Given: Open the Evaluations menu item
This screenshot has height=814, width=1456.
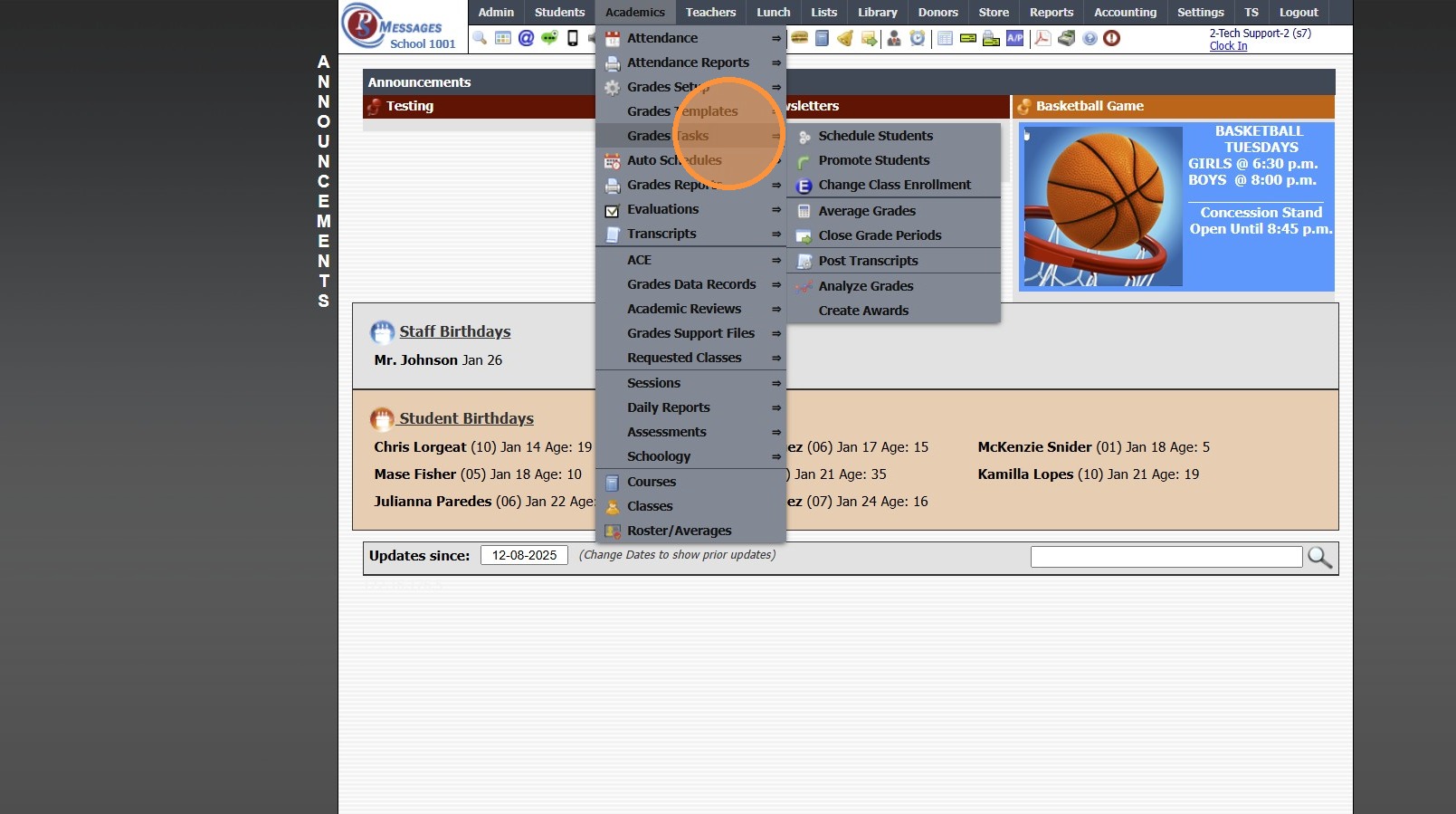Looking at the screenshot, I should 662,209.
